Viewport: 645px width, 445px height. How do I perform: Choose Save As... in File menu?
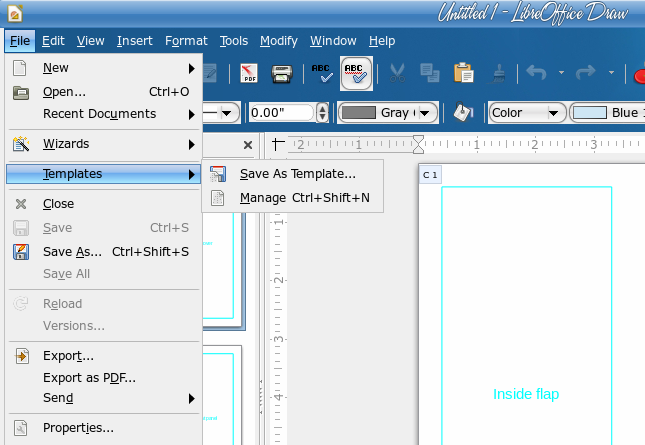[x=103, y=252]
